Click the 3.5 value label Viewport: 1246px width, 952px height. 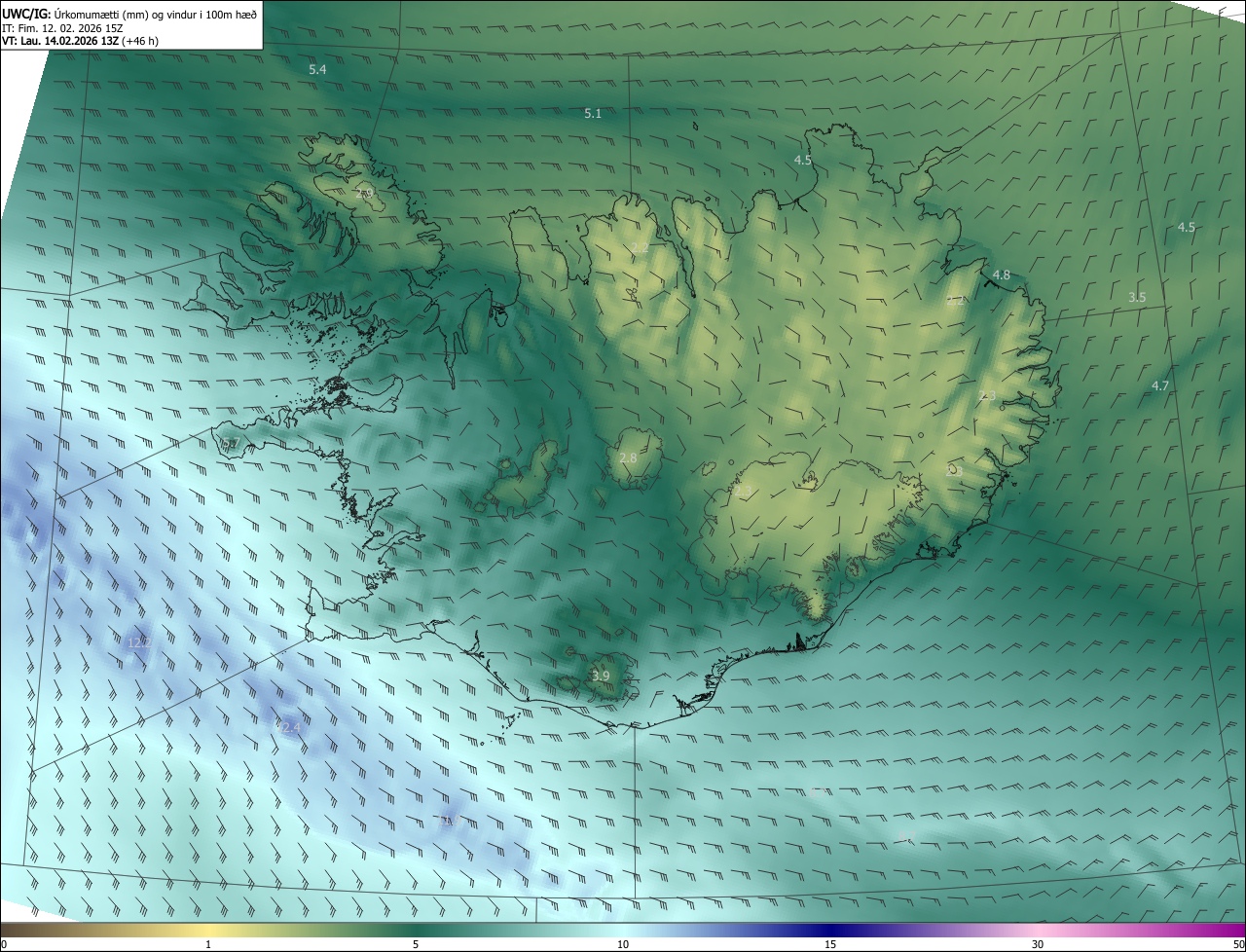1137,297
